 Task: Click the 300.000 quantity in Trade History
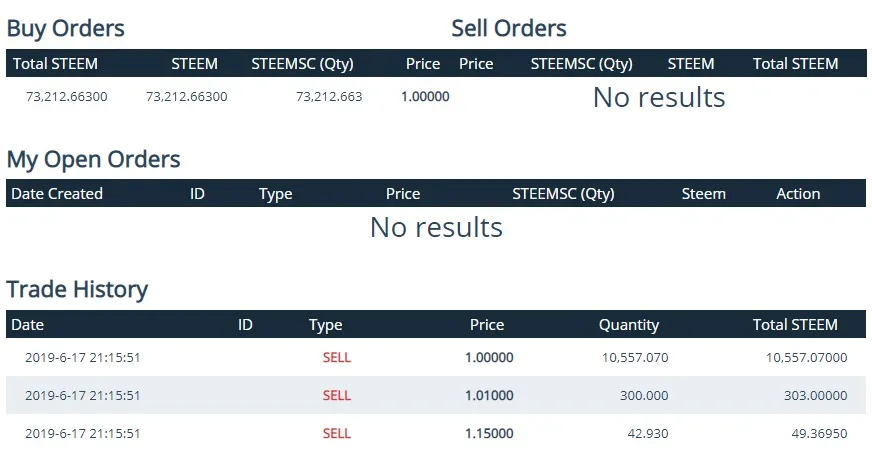(644, 395)
